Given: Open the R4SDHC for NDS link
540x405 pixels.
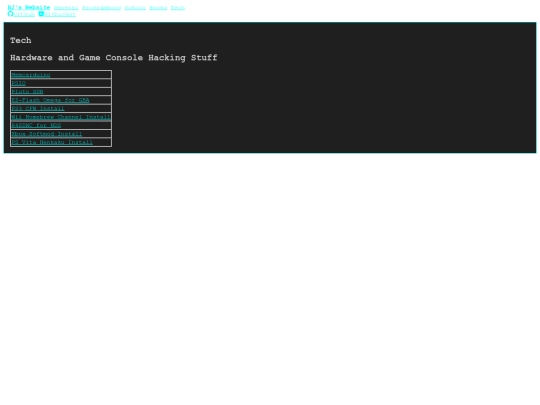Looking at the screenshot, I should click(37, 125).
